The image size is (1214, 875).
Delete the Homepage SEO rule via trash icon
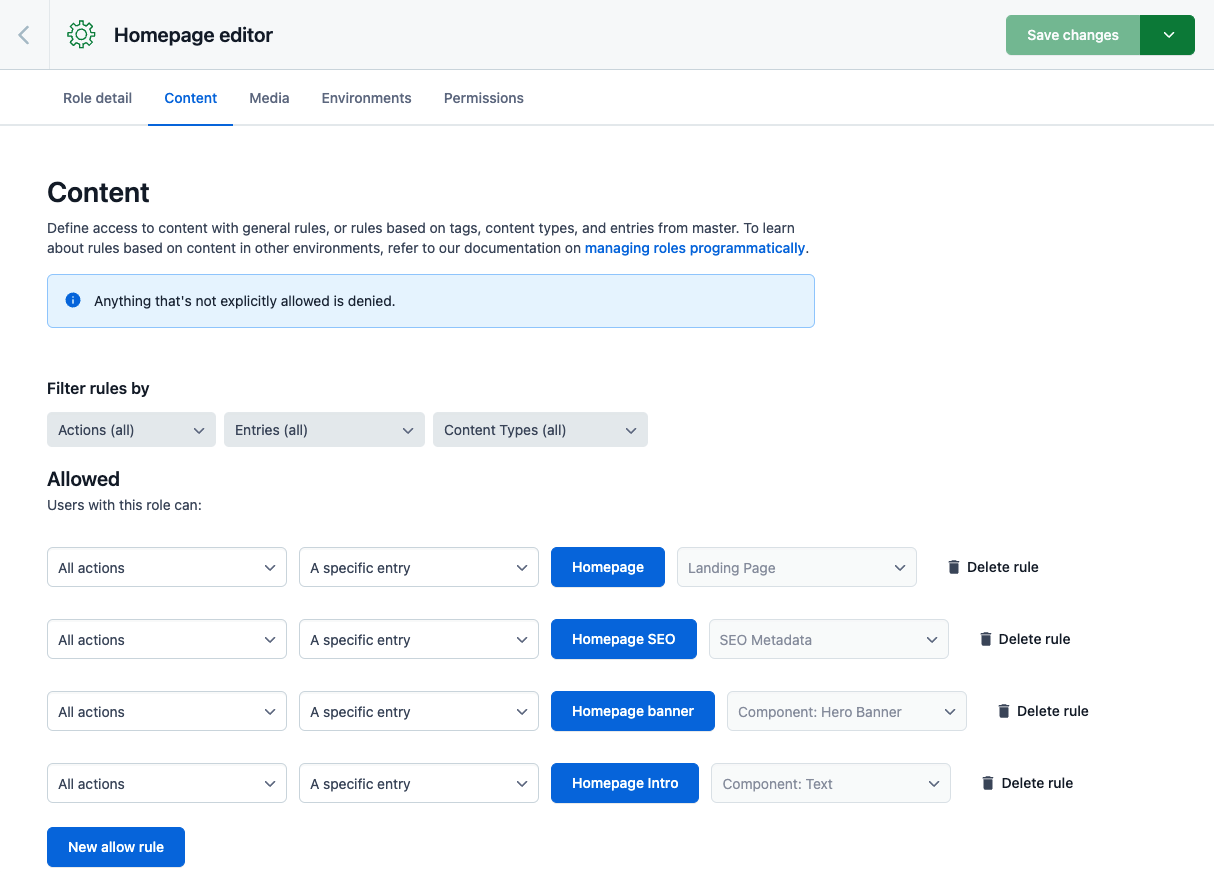click(x=985, y=638)
